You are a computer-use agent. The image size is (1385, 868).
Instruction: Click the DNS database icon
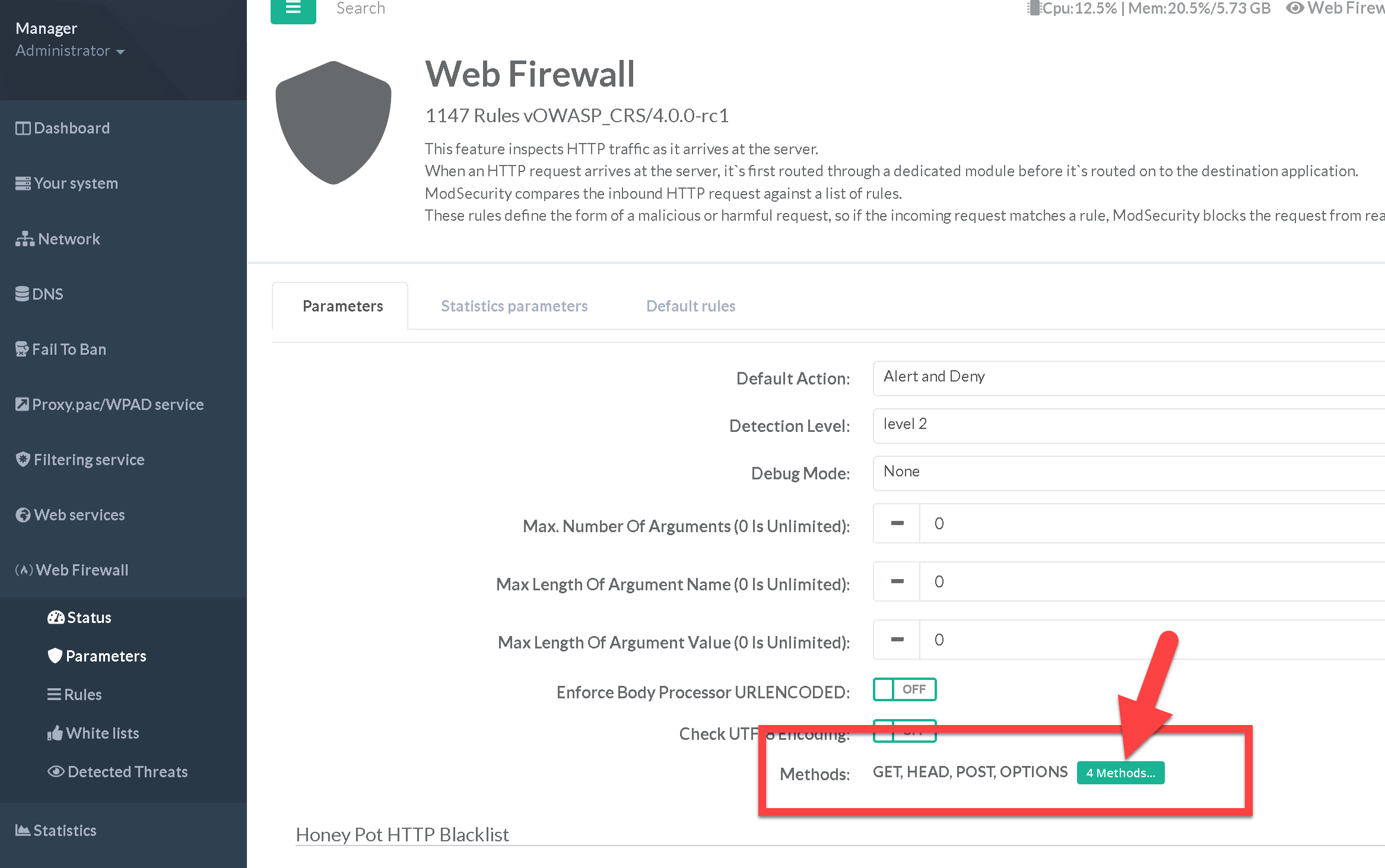[22, 294]
